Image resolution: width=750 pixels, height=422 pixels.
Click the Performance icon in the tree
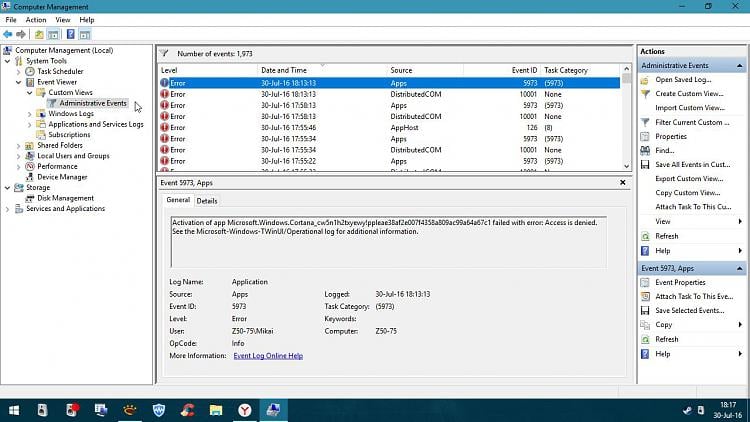click(30, 167)
